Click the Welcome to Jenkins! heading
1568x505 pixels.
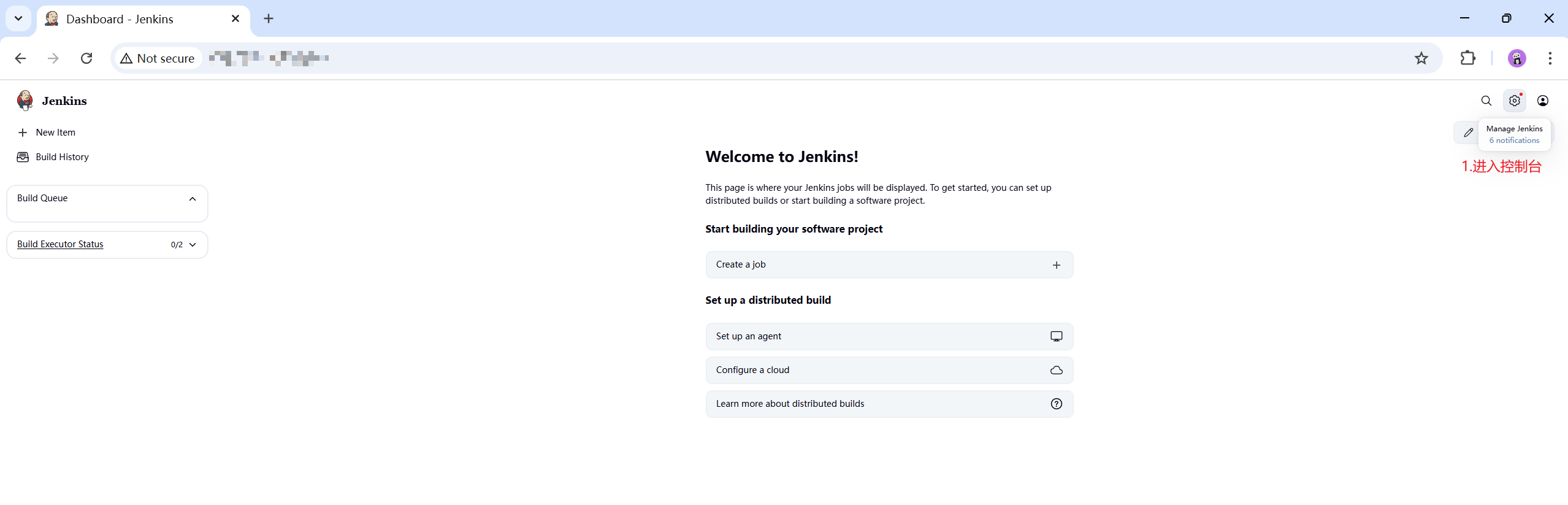click(781, 157)
